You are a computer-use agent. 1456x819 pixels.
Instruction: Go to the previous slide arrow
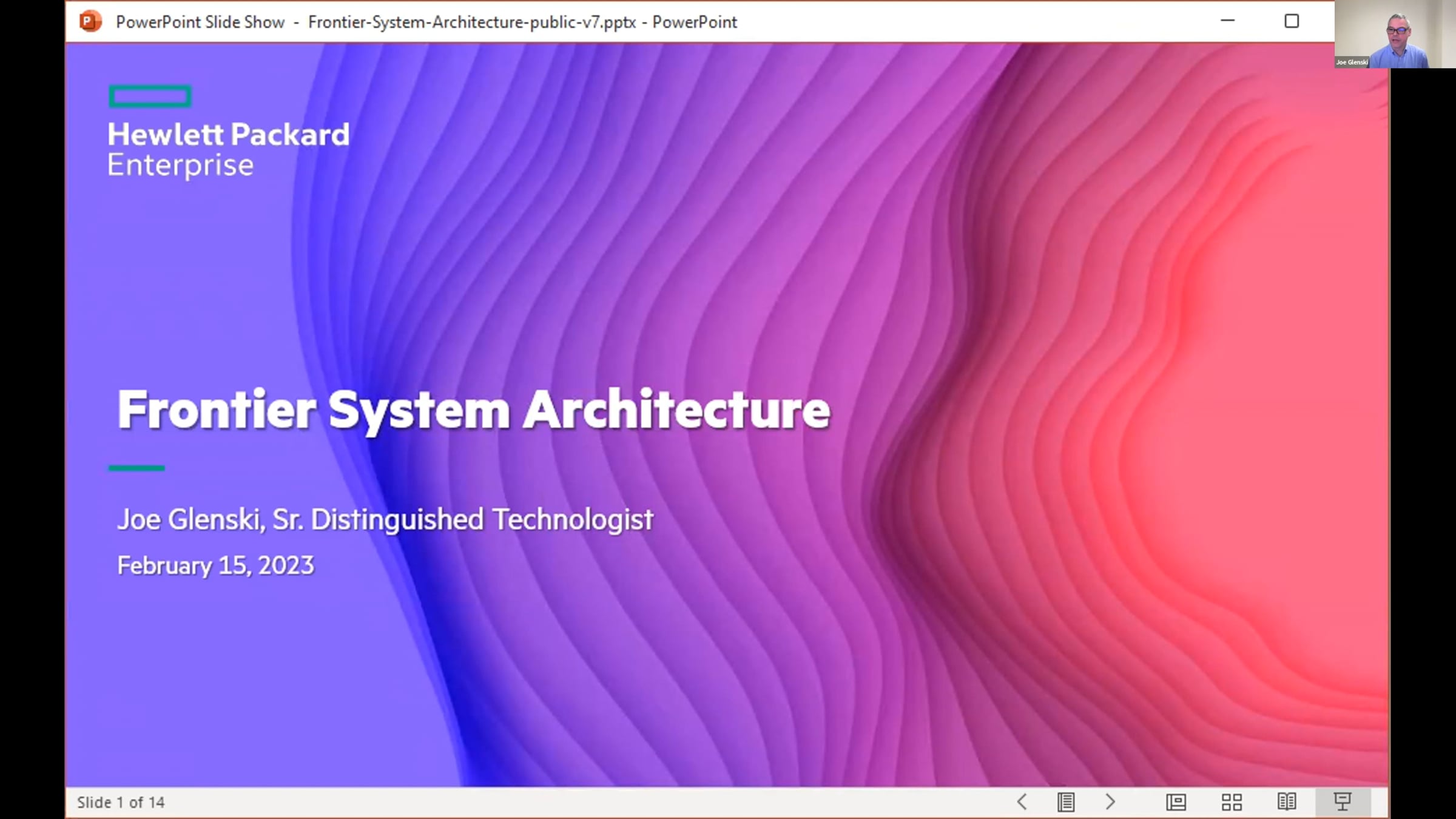pyautogui.click(x=1022, y=802)
